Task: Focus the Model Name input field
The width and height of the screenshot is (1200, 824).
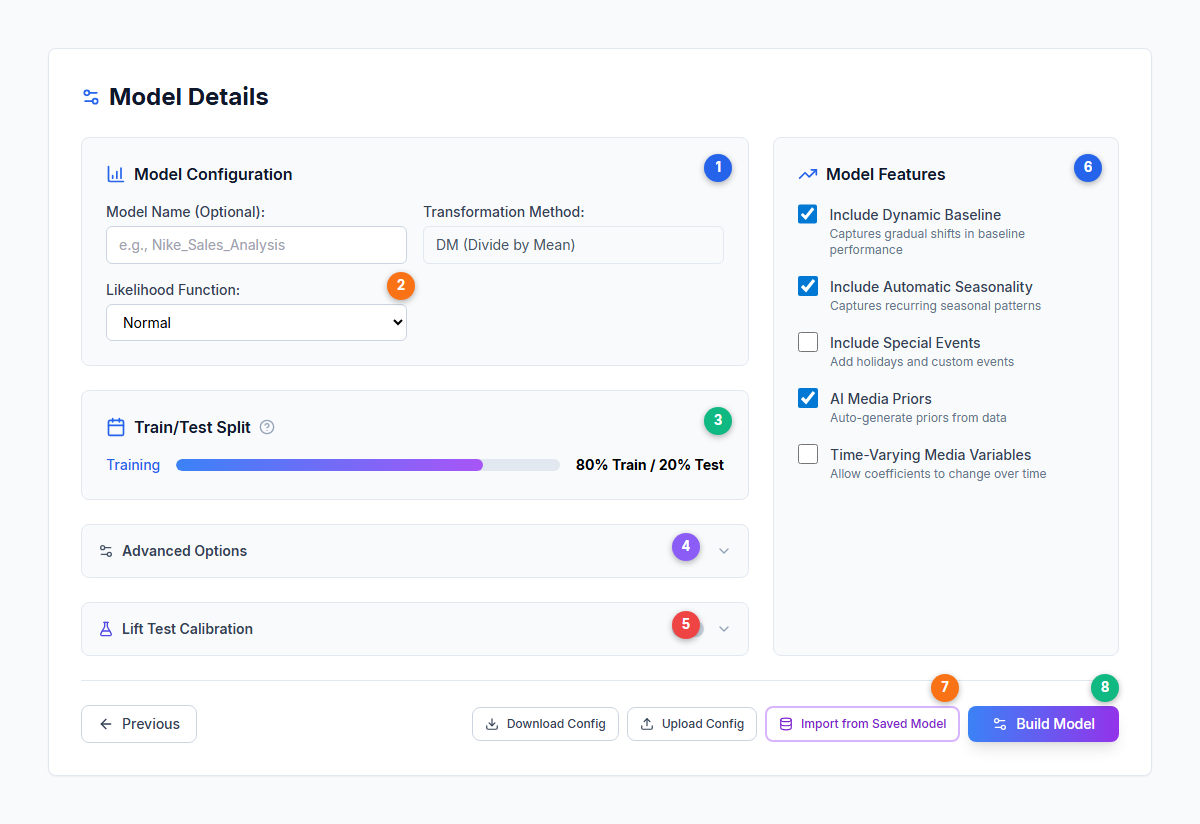Action: click(256, 245)
